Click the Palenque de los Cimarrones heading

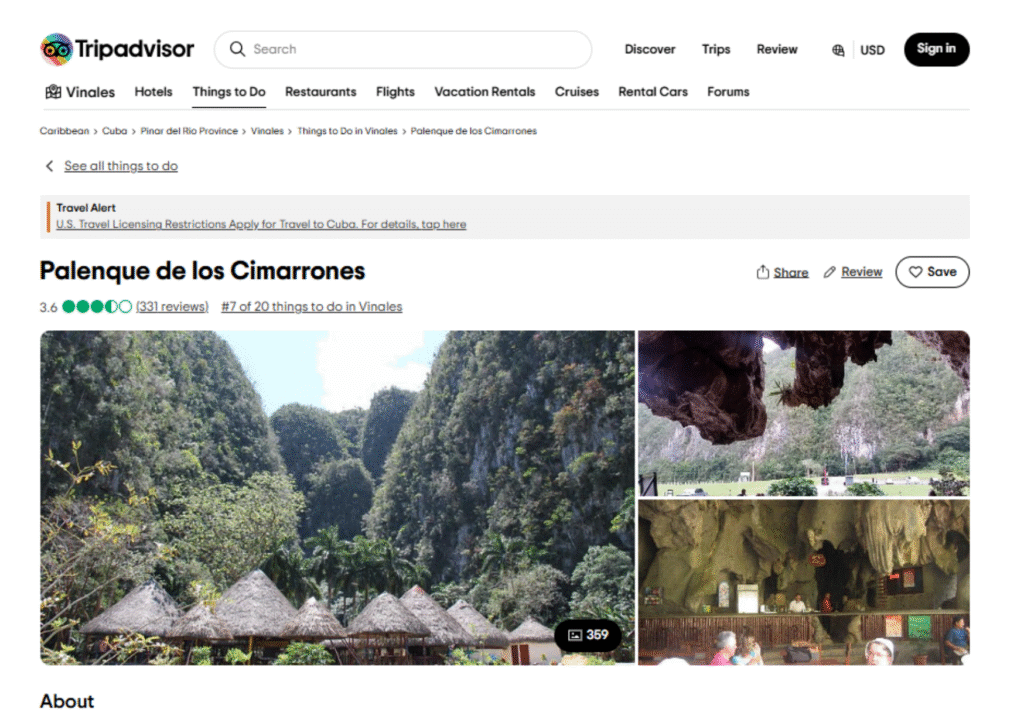coord(202,271)
